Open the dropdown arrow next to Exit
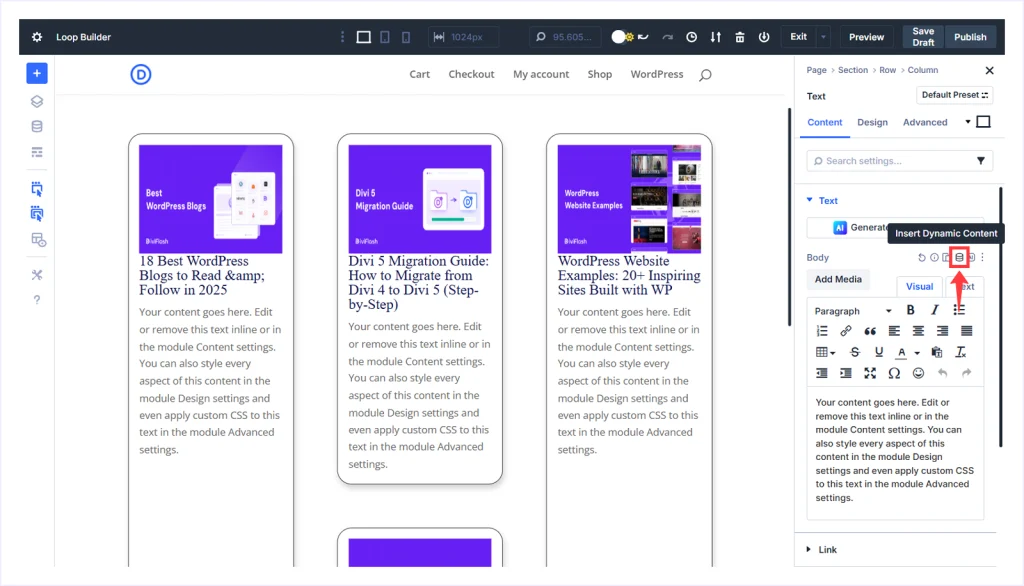The image size is (1024, 586). (x=824, y=37)
